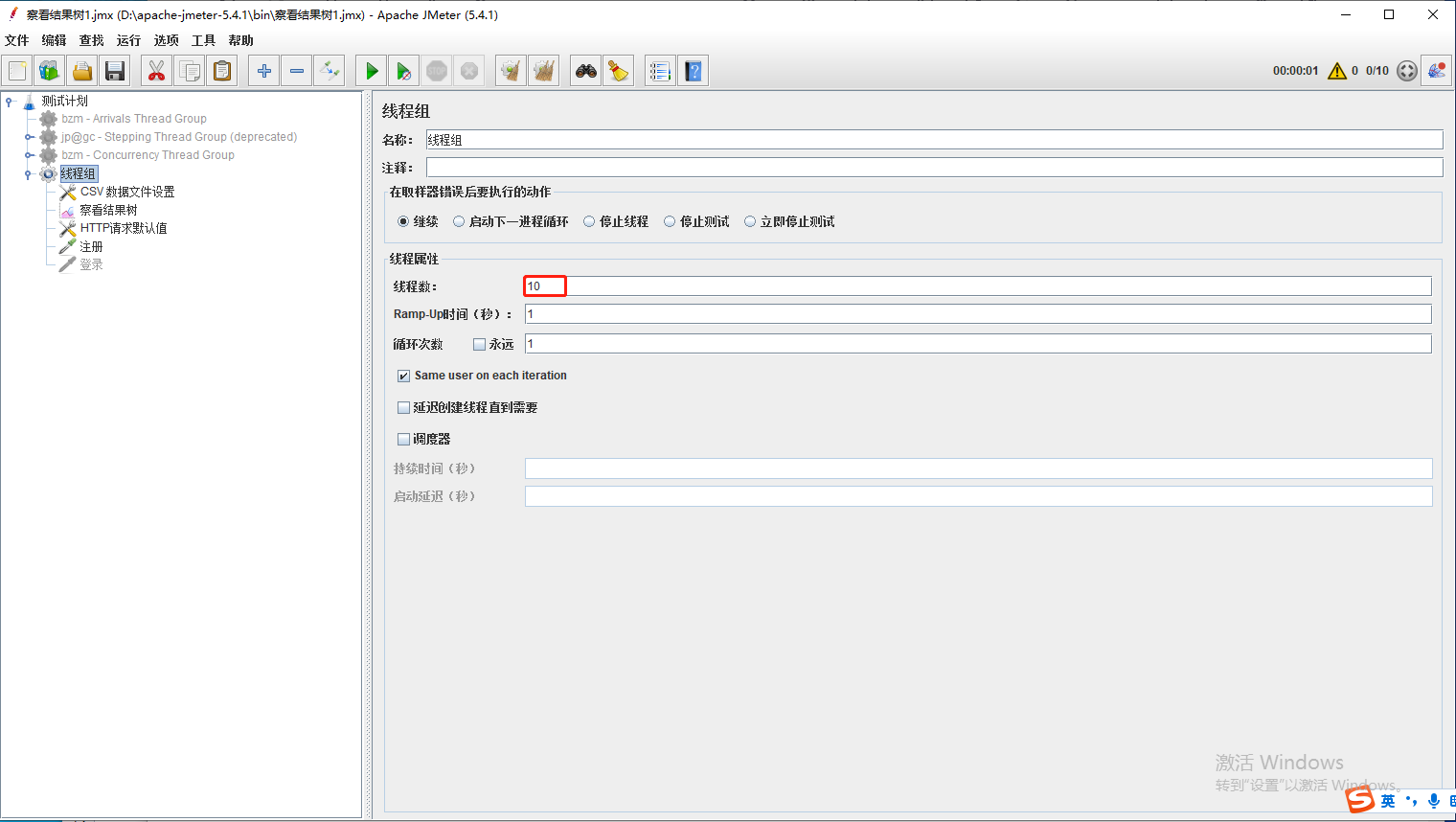
Task: Open the 工具 menu
Action: coord(204,40)
